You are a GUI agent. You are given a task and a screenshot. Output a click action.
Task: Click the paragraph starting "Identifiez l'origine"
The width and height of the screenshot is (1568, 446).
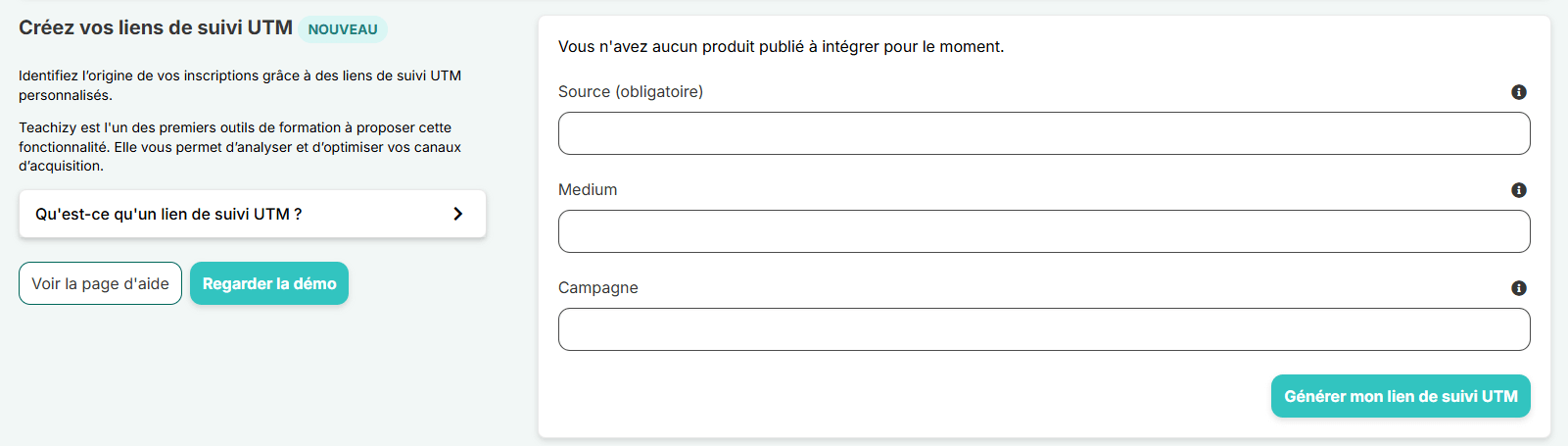pyautogui.click(x=240, y=85)
